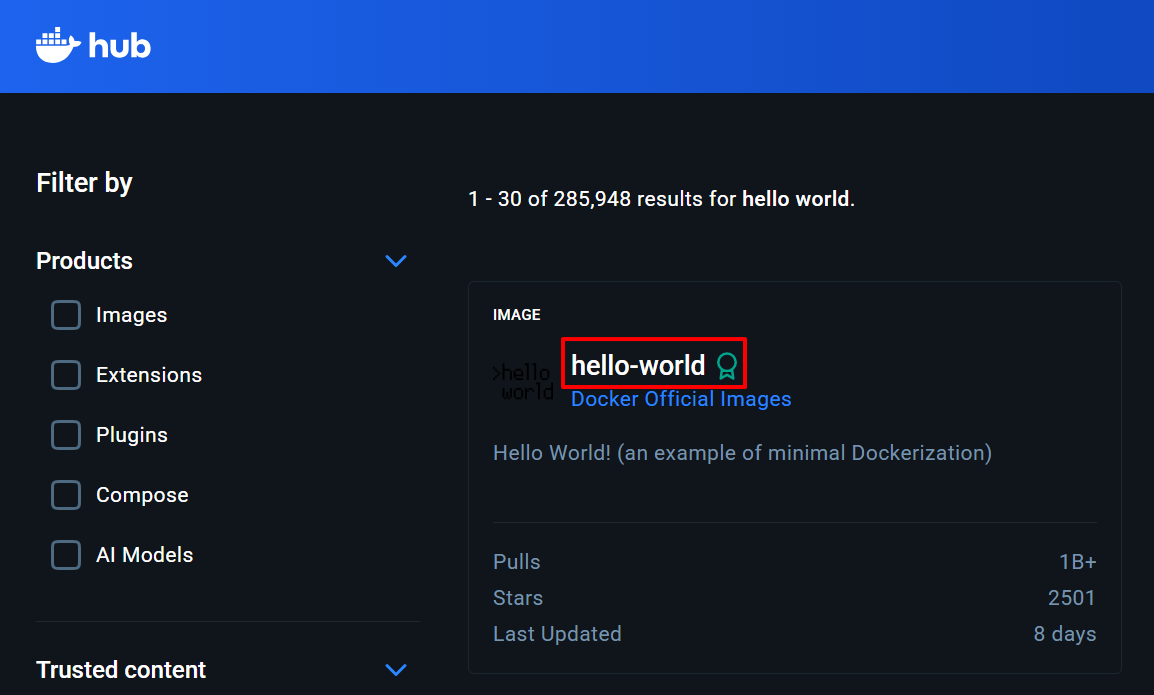Collapse the Trusted content section chevron

tap(396, 670)
